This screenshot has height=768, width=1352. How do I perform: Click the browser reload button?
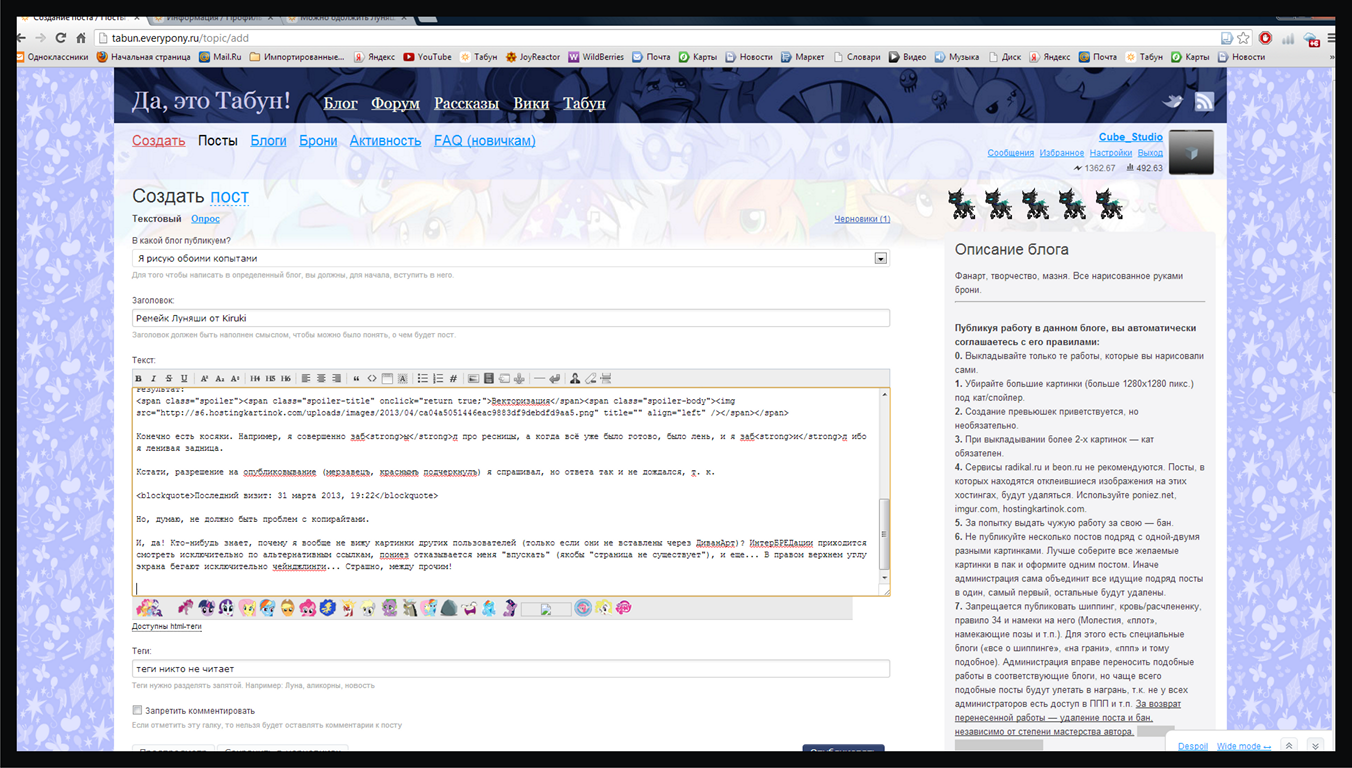click(60, 38)
